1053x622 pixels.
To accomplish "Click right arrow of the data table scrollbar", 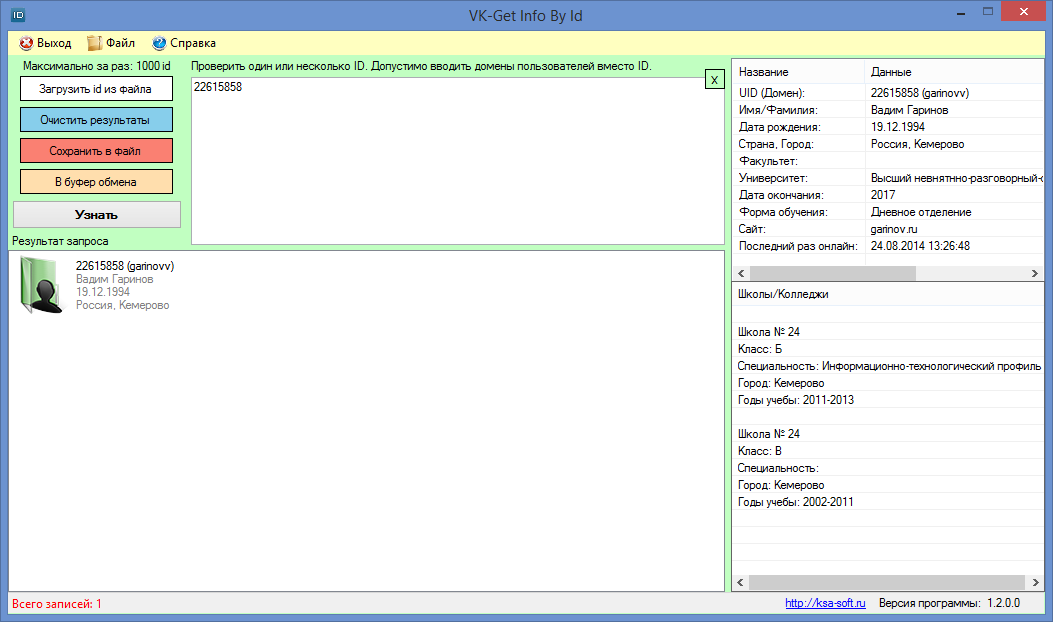I will [1035, 273].
